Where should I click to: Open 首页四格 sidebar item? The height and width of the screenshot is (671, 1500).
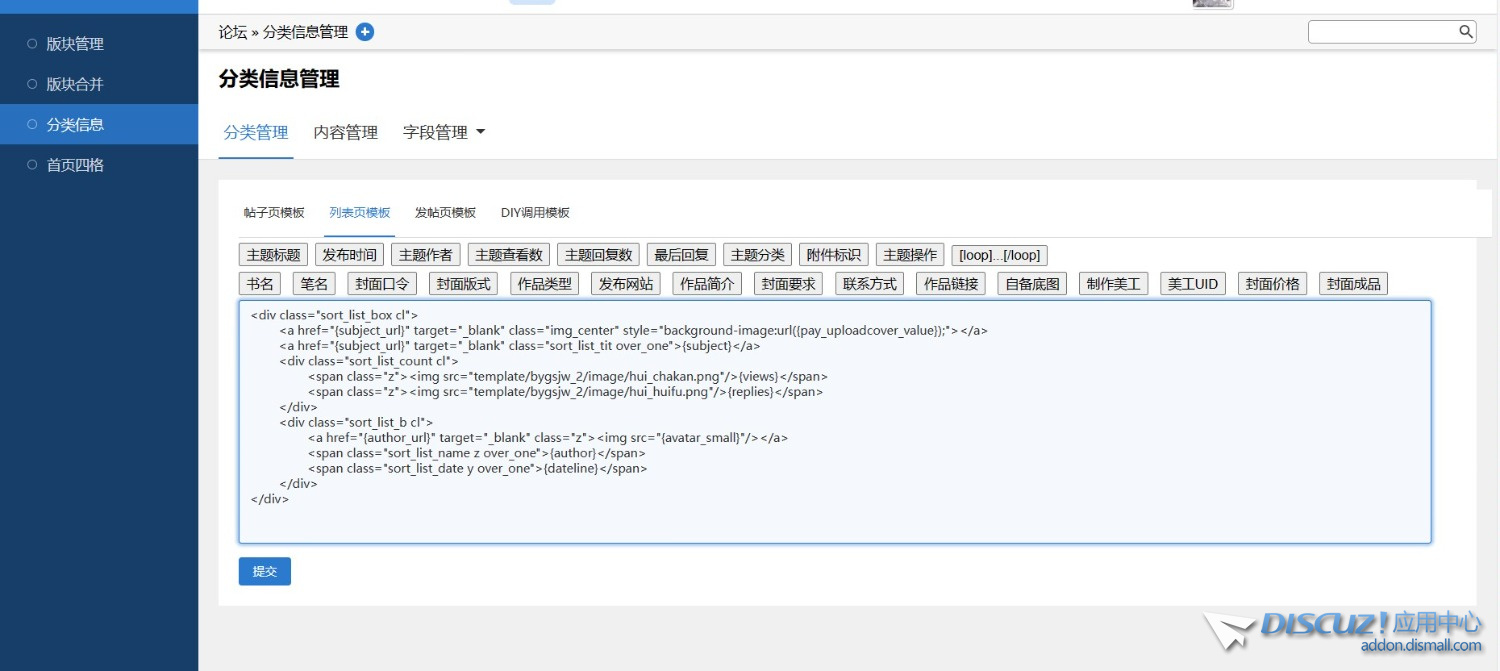click(x=75, y=165)
